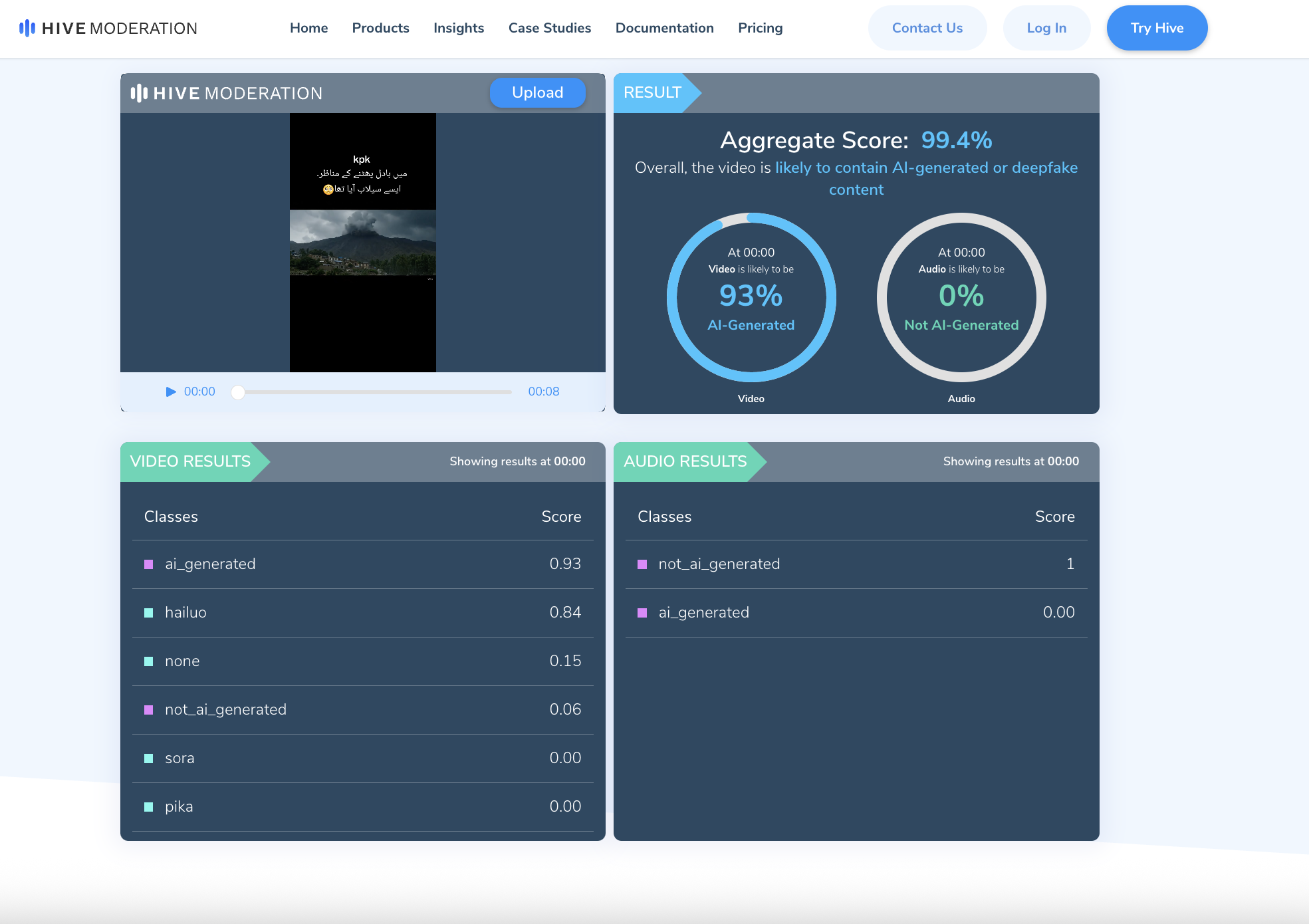This screenshot has width=1309, height=924.
Task: Click the 0.06 score value
Action: (565, 709)
